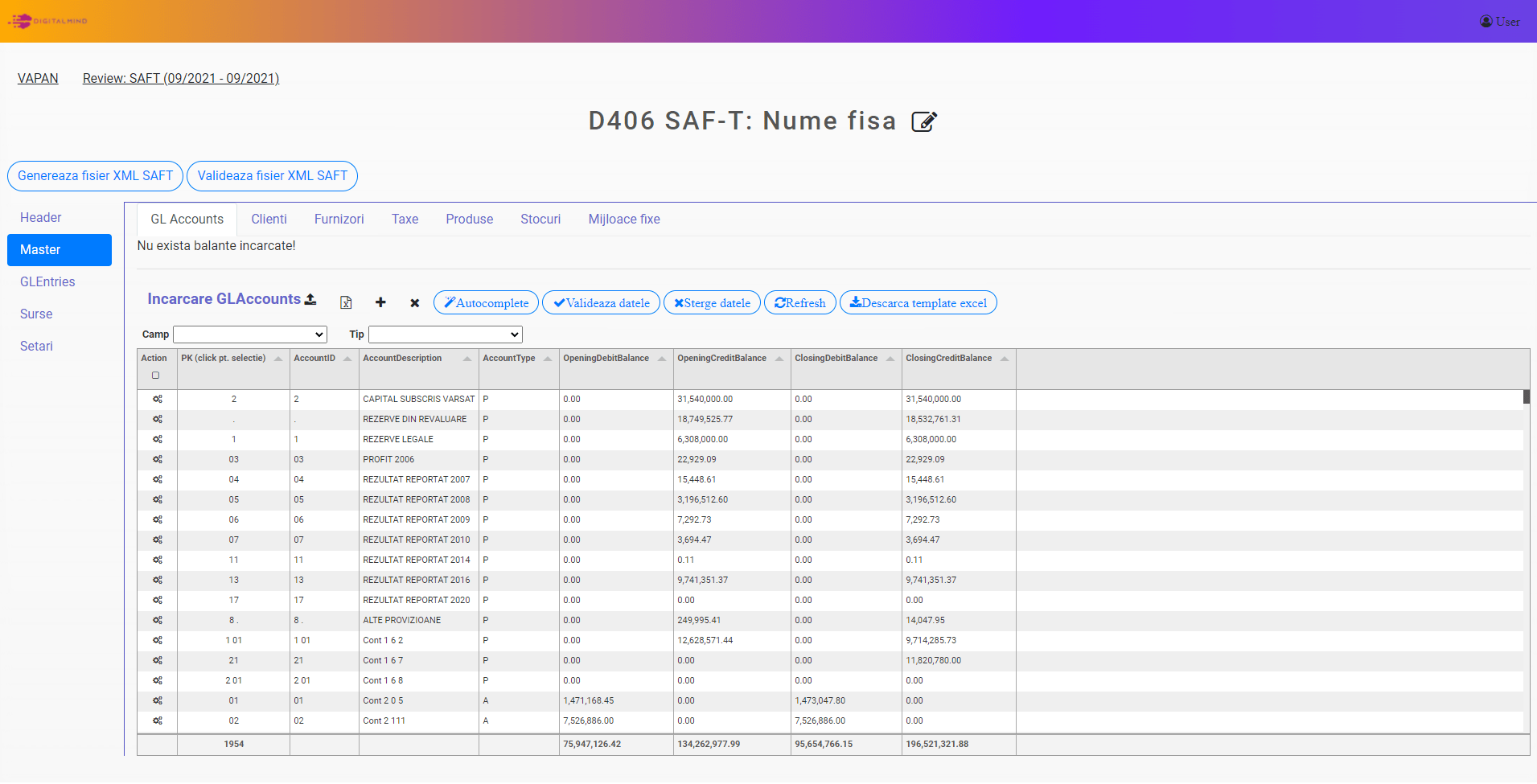The width and height of the screenshot is (1537, 784).
Task: Click the Excel file export icon
Action: pos(346,303)
